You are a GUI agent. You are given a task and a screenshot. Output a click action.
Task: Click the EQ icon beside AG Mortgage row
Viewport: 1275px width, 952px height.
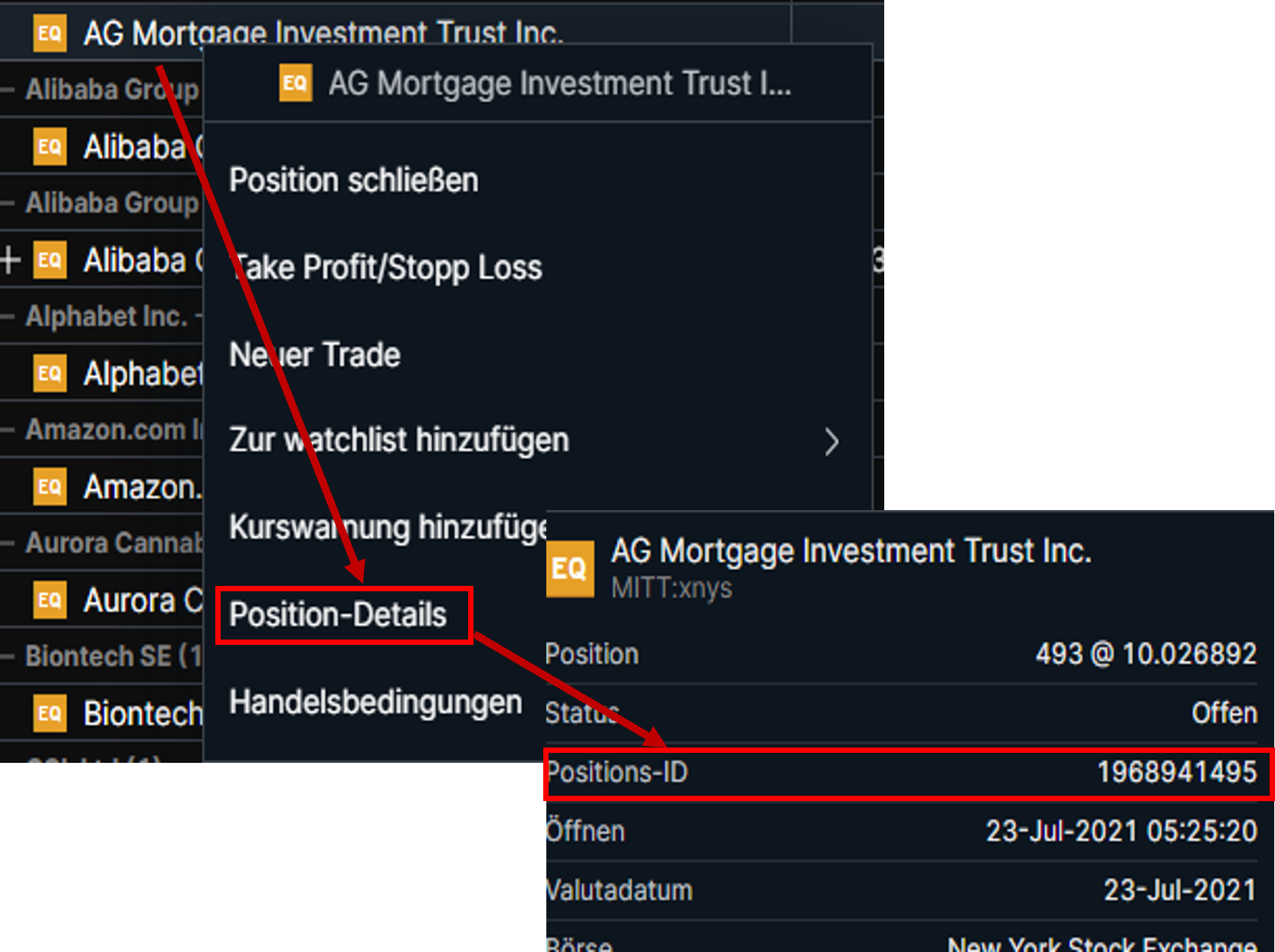coord(50,33)
